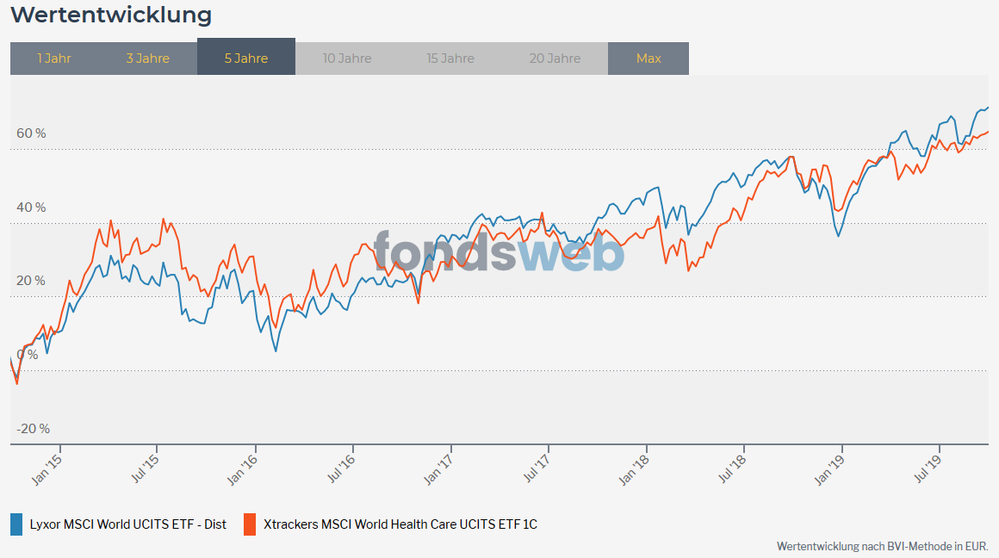Click the active 5 Jahre tab
999x558 pixels.
coord(246,58)
